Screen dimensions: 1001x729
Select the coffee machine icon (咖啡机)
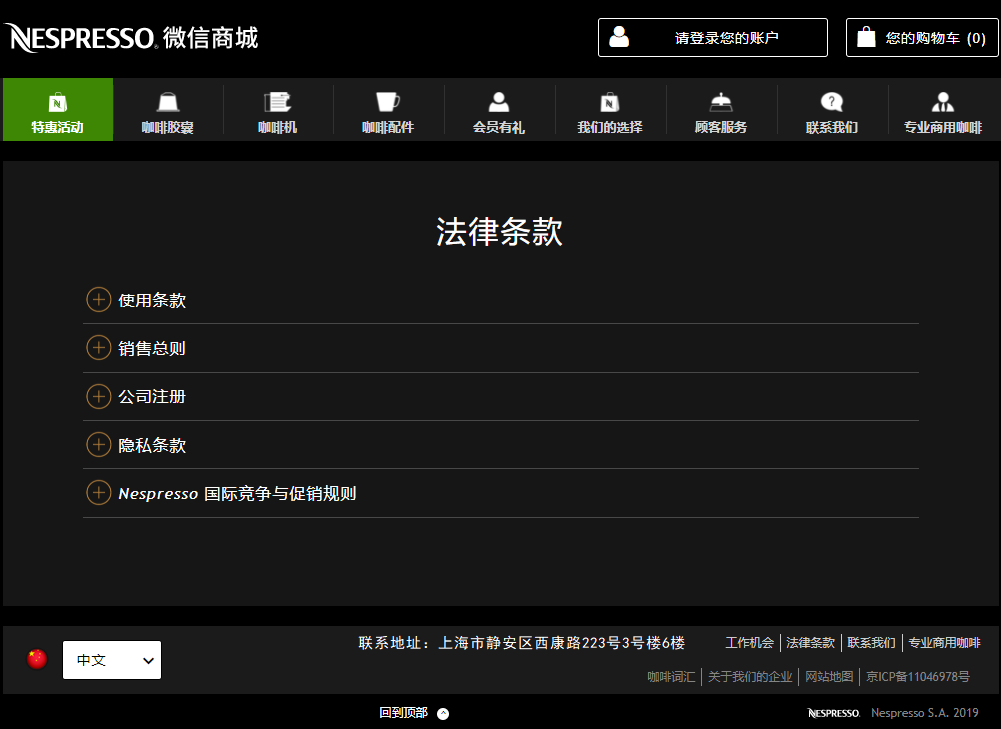pos(277,102)
